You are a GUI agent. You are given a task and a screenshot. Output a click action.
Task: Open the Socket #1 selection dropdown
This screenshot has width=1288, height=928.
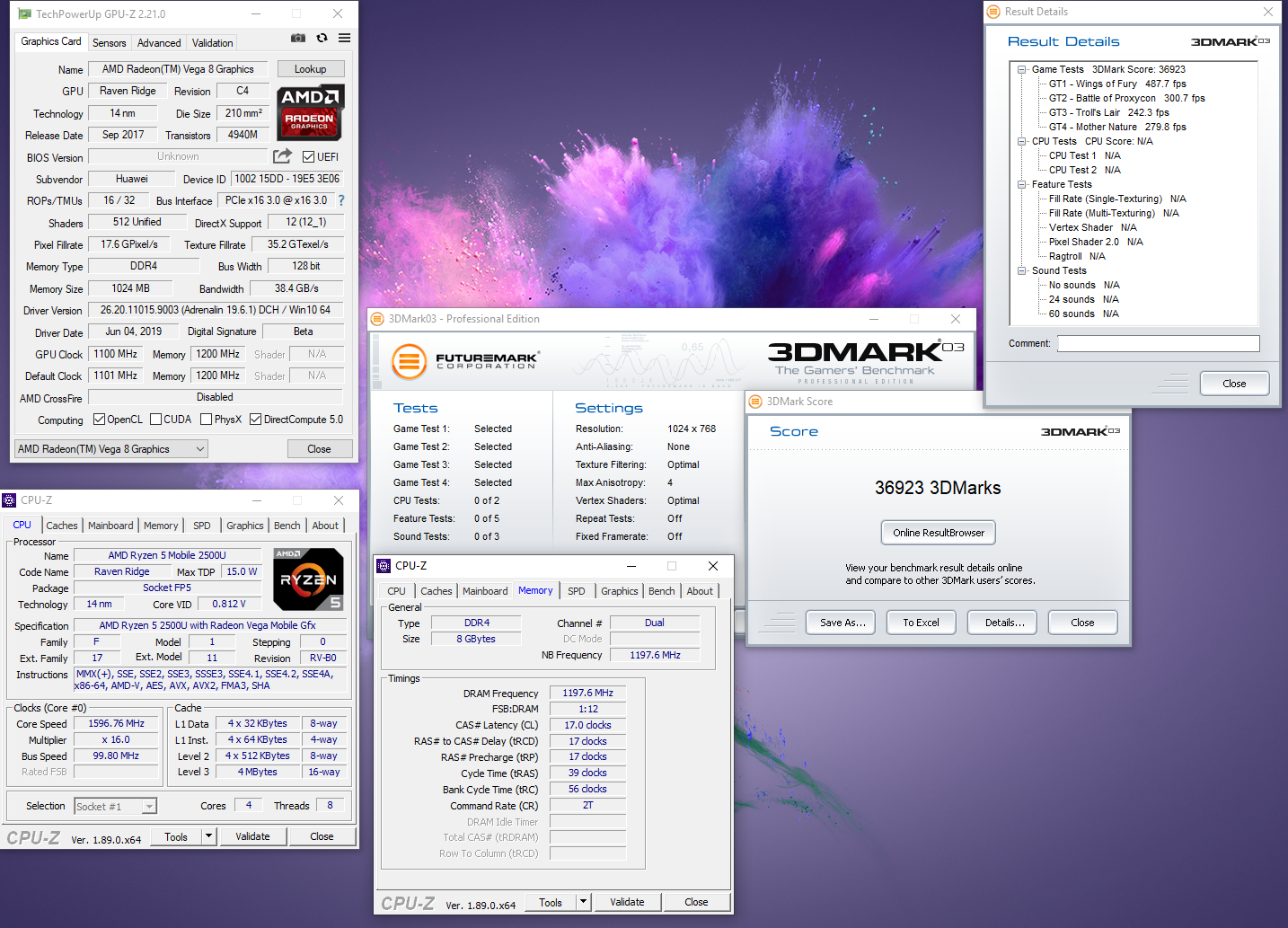tap(116, 807)
